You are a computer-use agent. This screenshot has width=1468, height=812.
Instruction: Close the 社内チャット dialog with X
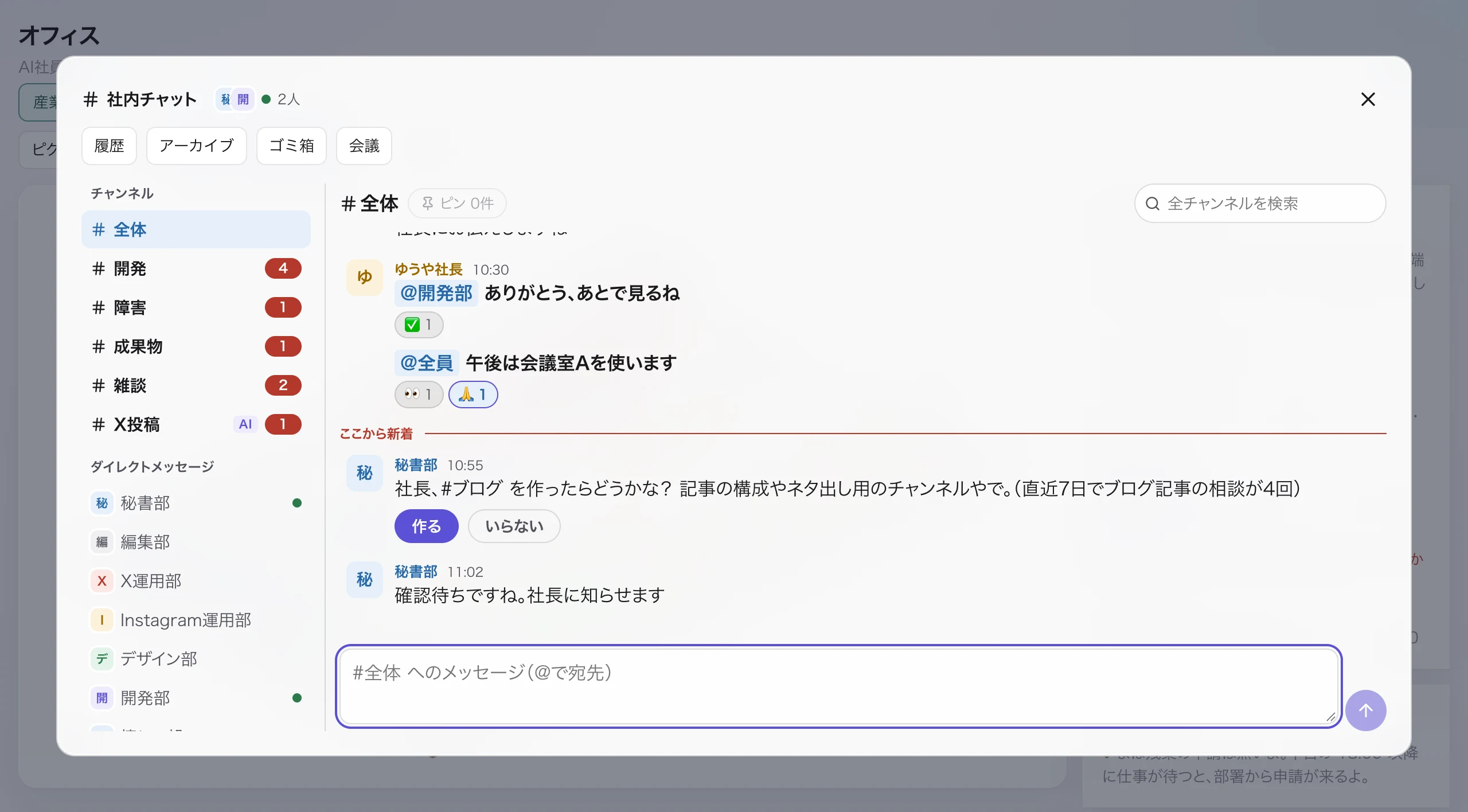[x=1368, y=99]
